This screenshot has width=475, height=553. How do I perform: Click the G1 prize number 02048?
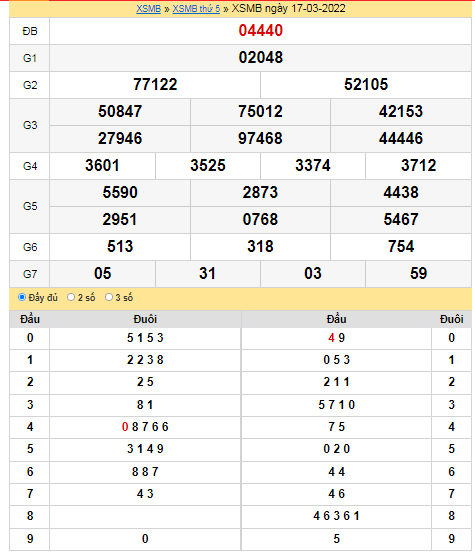click(261, 57)
